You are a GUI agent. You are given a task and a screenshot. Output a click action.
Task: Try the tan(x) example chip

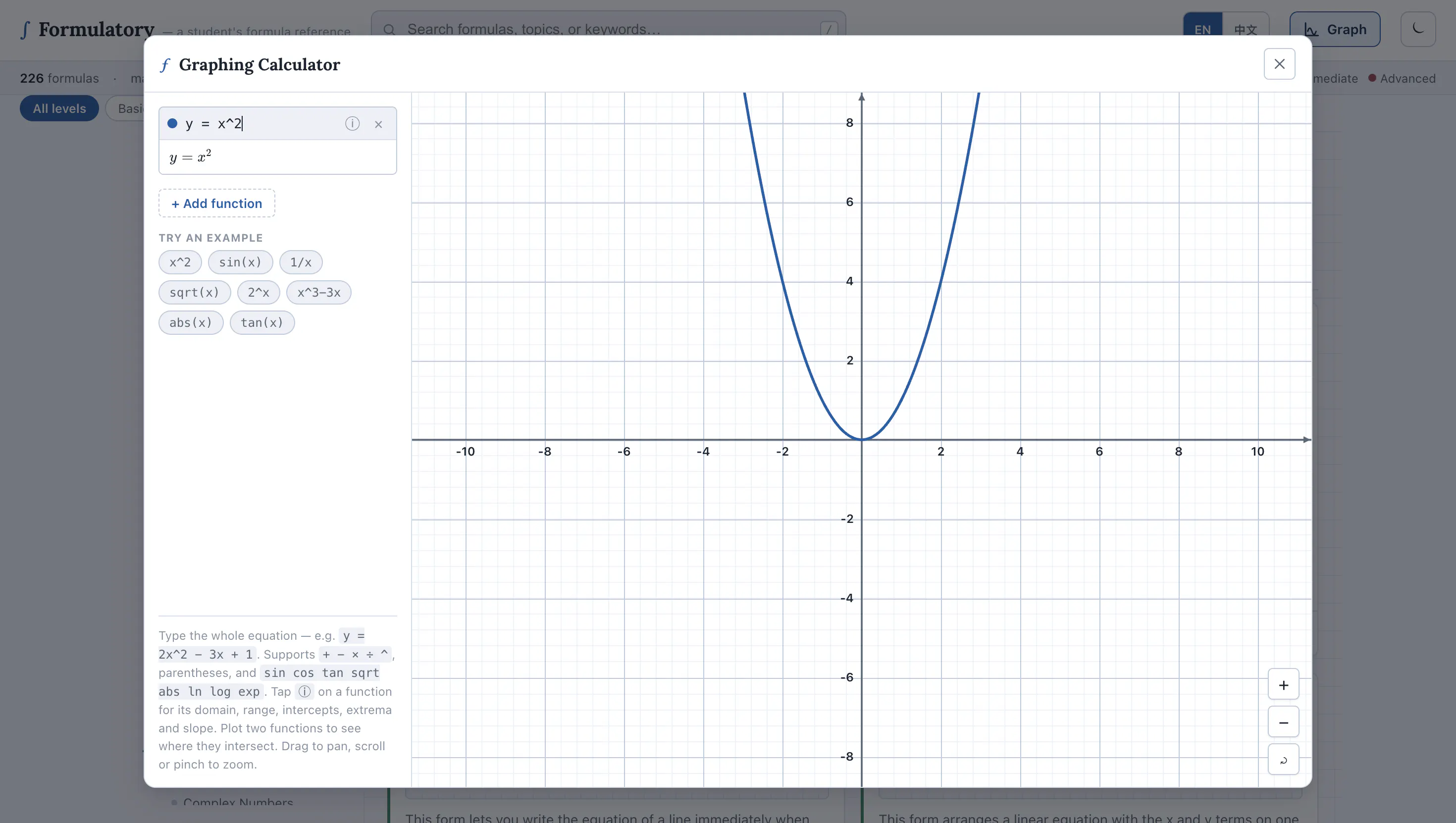coord(262,322)
